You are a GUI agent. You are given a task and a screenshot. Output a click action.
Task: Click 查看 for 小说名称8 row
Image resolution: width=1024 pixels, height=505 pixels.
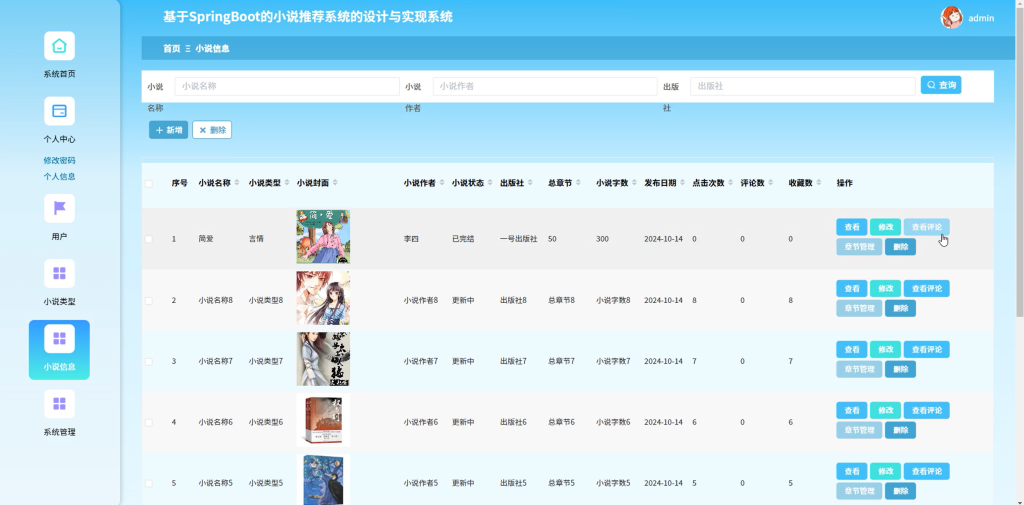point(852,289)
